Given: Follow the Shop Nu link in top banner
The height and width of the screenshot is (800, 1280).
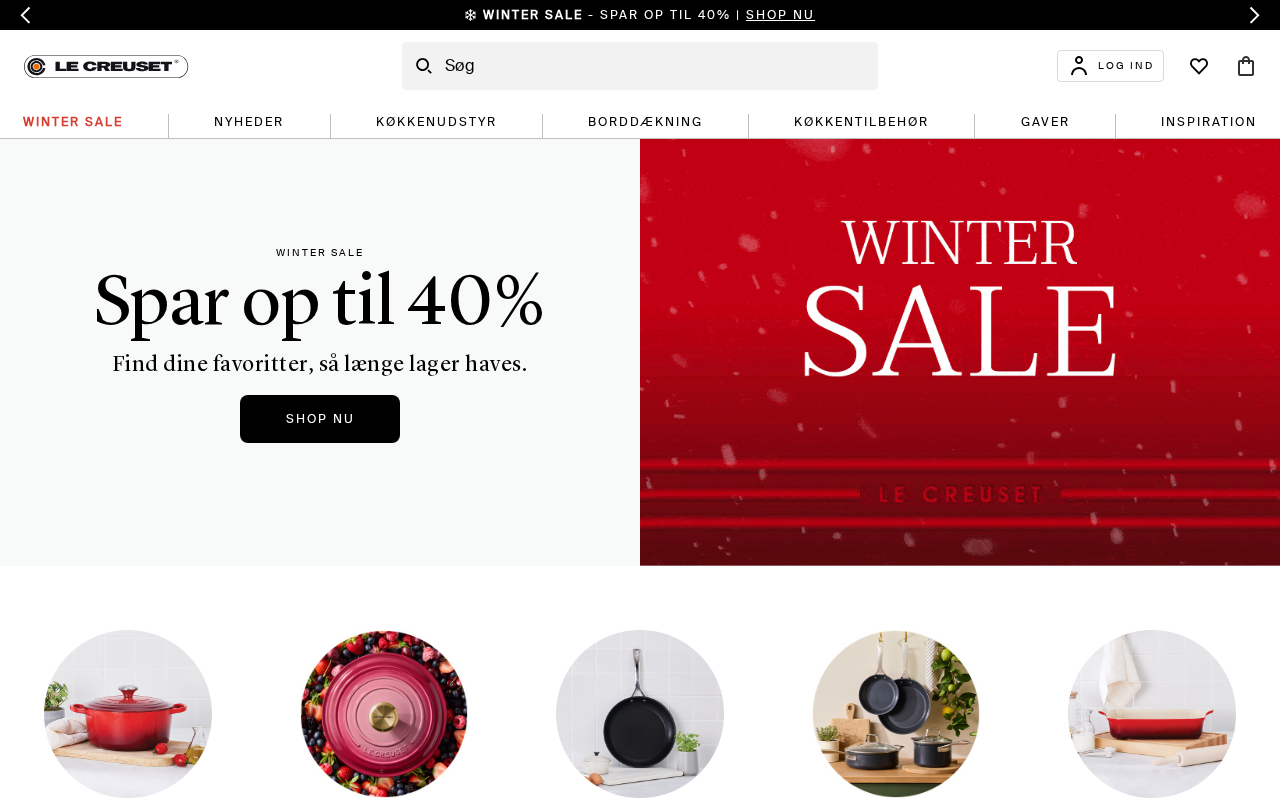Looking at the screenshot, I should tap(780, 15).
